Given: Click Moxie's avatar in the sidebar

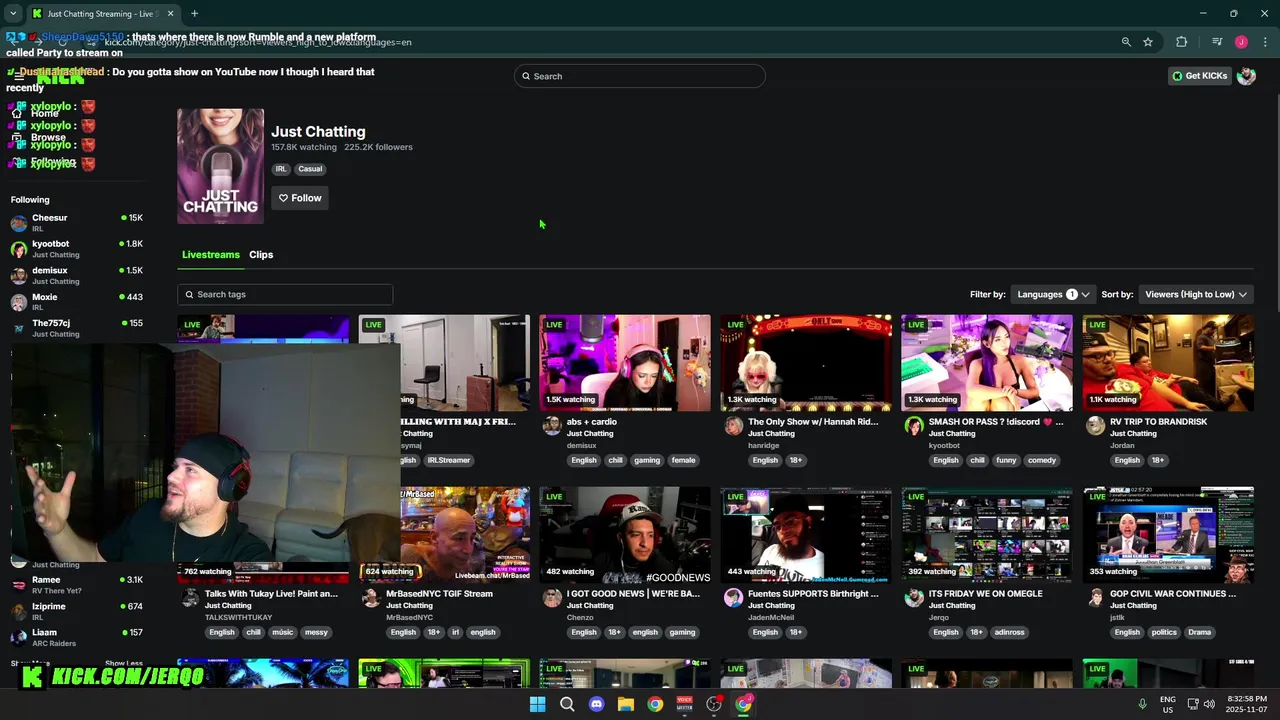Looking at the screenshot, I should pos(19,302).
